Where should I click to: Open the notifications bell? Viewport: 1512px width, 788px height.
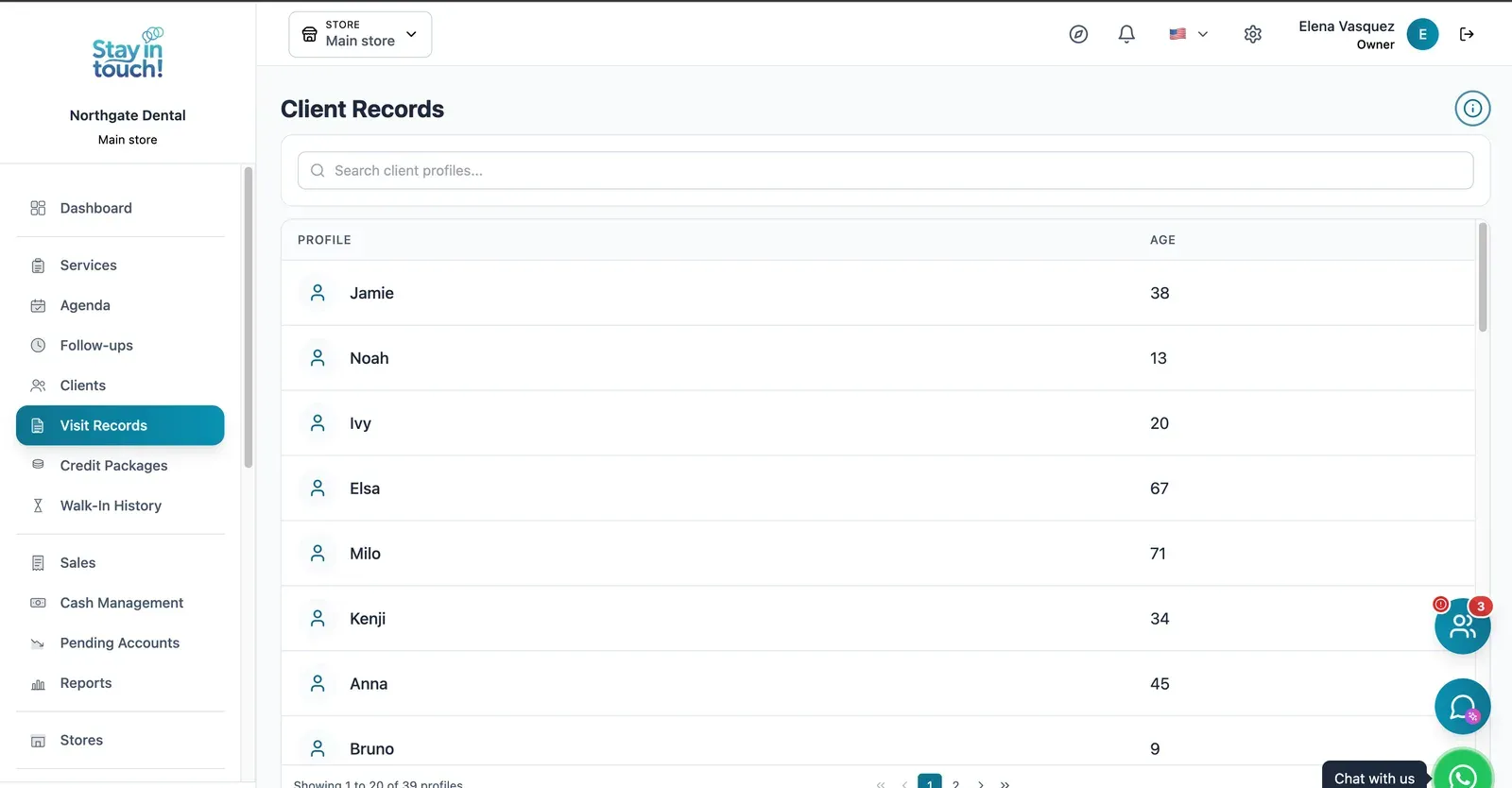[x=1126, y=34]
